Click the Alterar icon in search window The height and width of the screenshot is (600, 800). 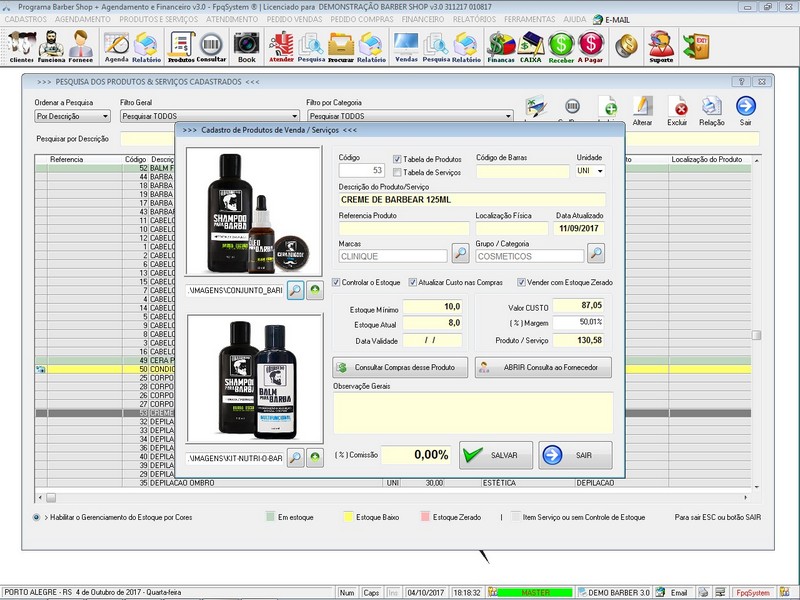tap(642, 111)
